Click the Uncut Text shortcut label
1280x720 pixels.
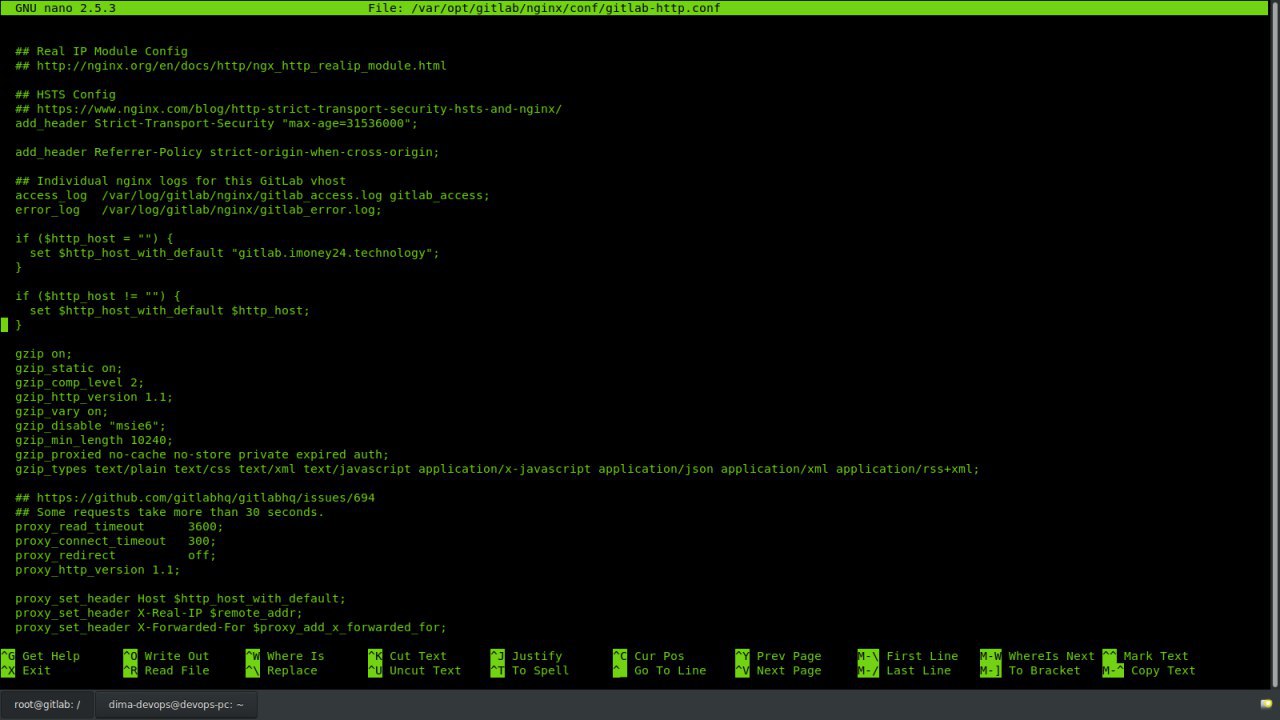425,670
